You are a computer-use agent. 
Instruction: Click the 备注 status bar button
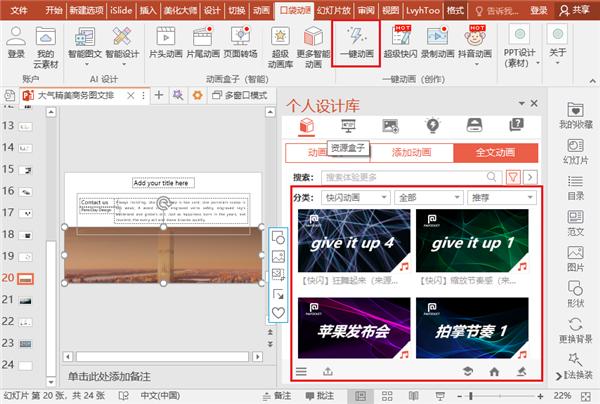point(277,396)
